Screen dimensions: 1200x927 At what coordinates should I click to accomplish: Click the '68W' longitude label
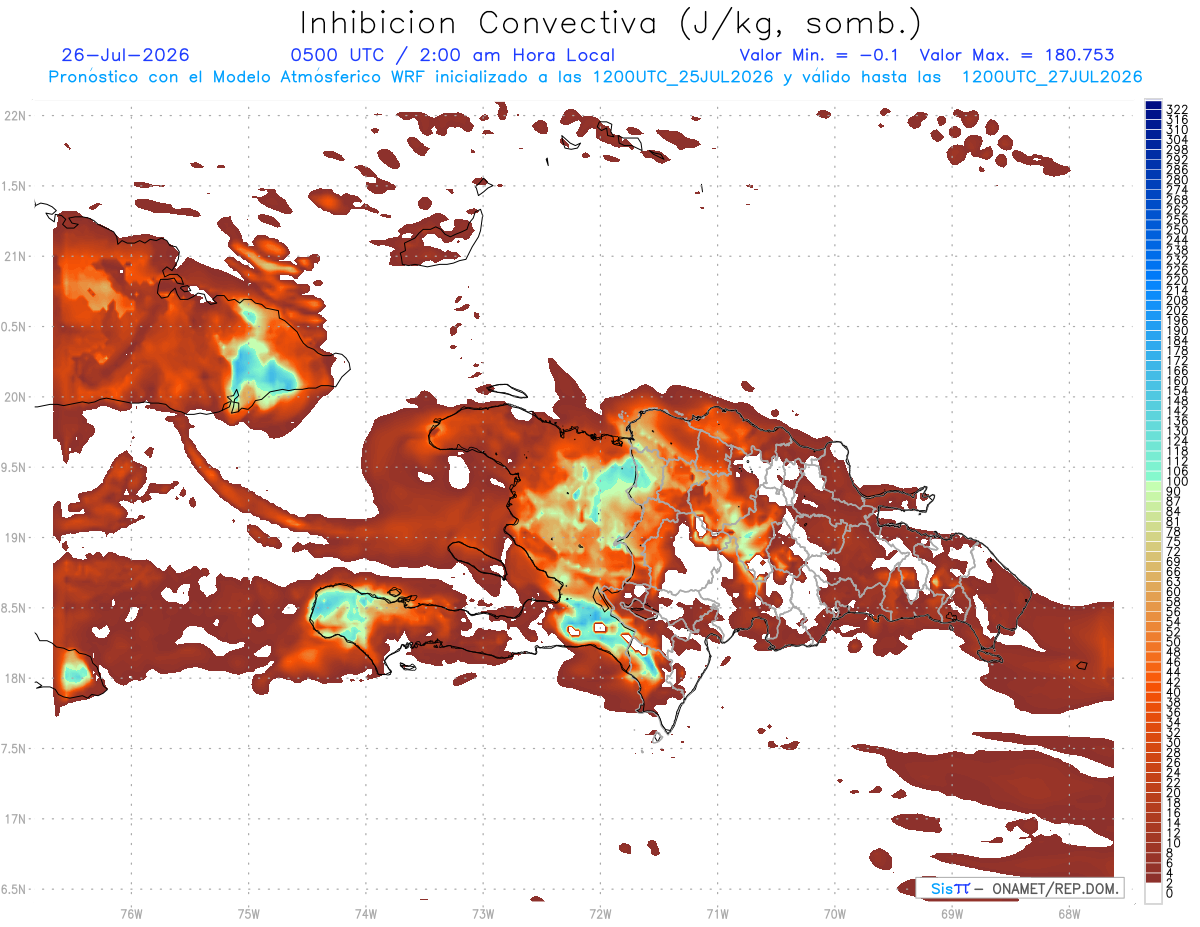(x=1069, y=913)
